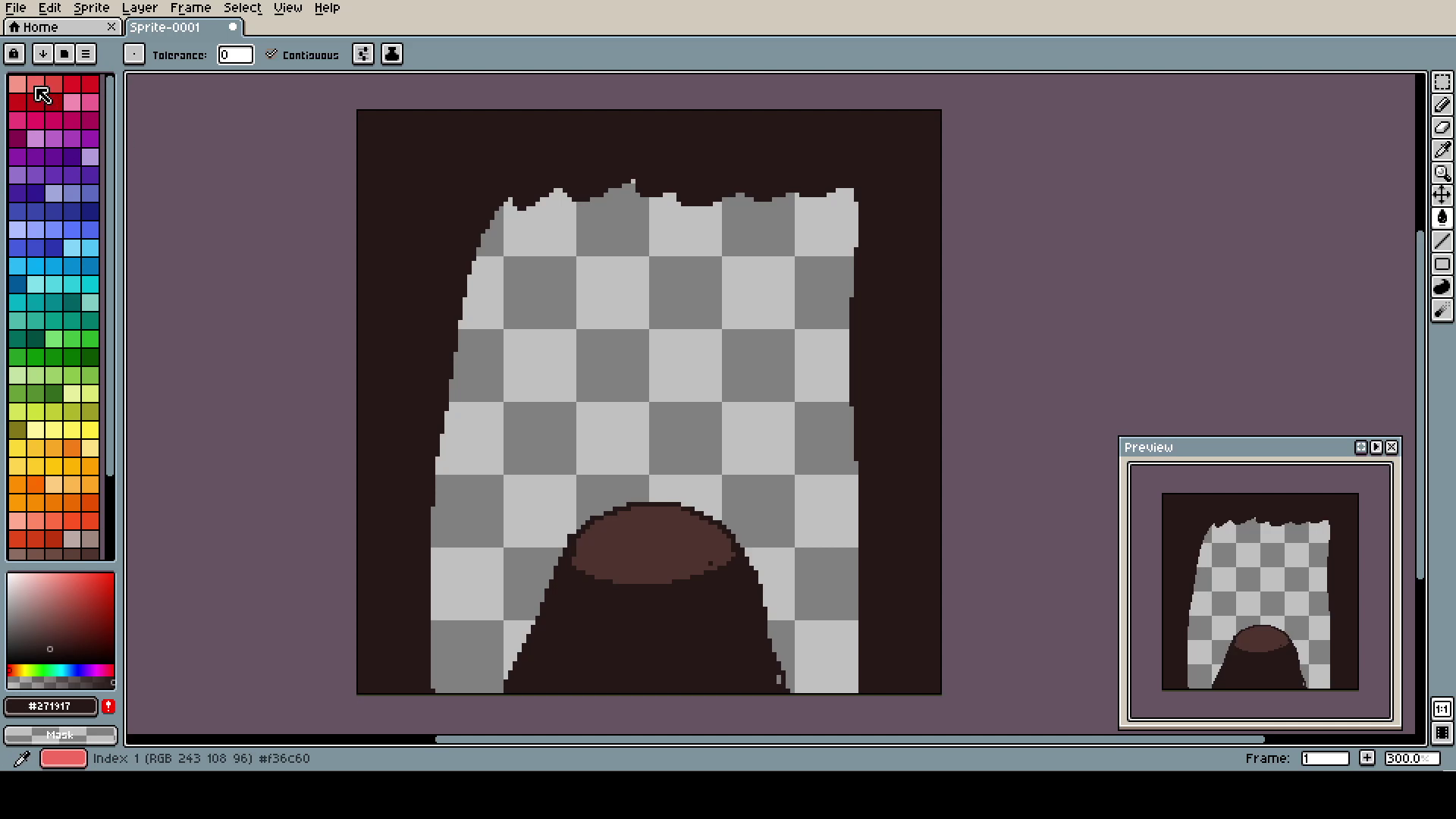
Task: Toggle the palette edit lock icon
Action: tap(14, 54)
